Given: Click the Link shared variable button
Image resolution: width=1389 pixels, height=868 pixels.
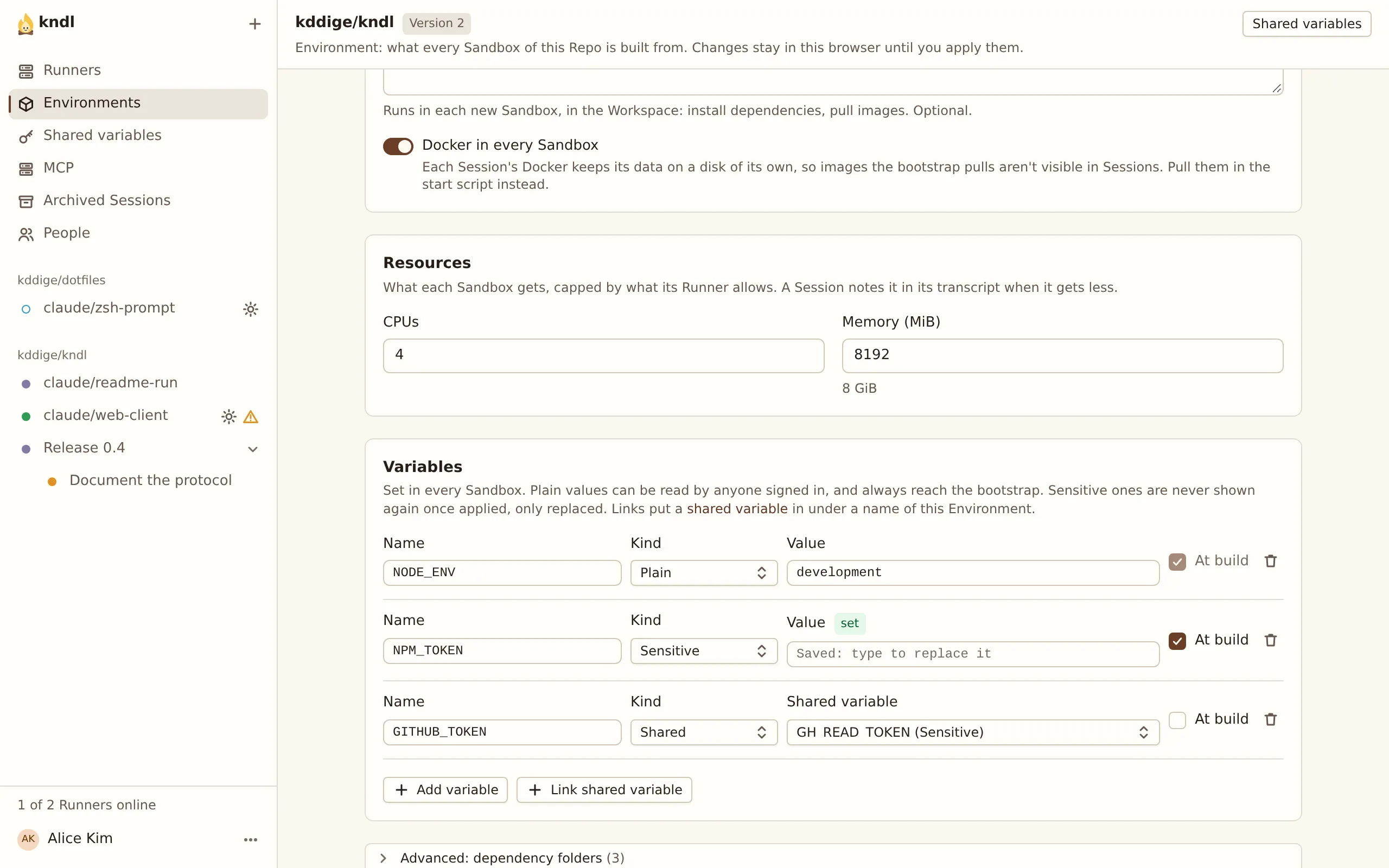Looking at the screenshot, I should (x=604, y=790).
